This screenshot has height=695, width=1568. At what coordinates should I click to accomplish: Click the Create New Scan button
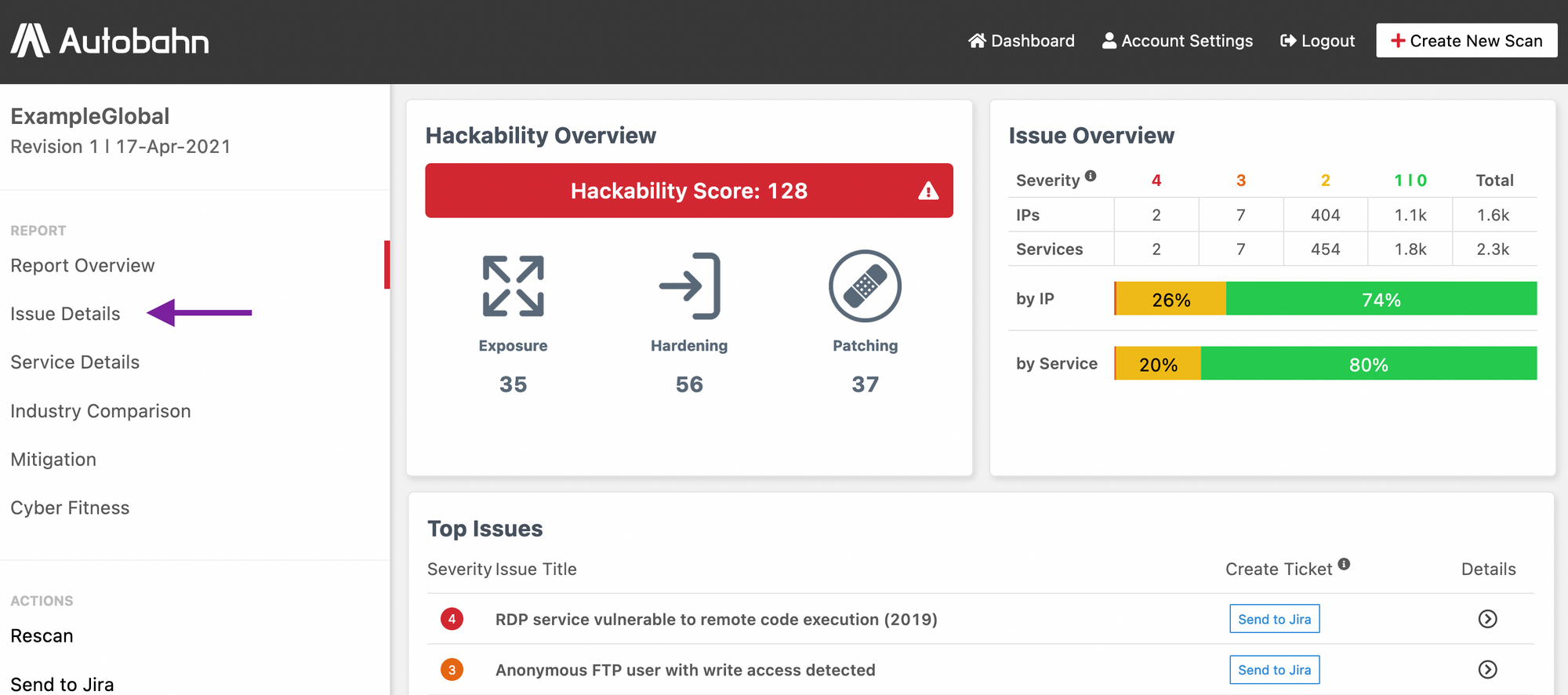click(x=1466, y=41)
